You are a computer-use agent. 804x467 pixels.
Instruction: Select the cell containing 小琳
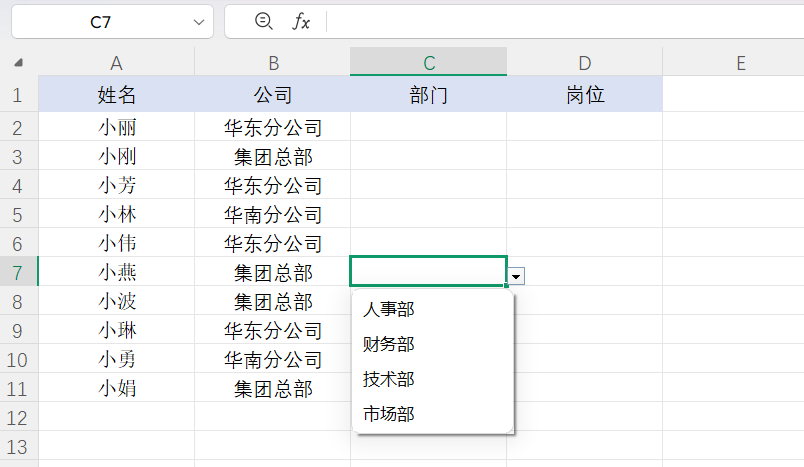click(x=116, y=330)
